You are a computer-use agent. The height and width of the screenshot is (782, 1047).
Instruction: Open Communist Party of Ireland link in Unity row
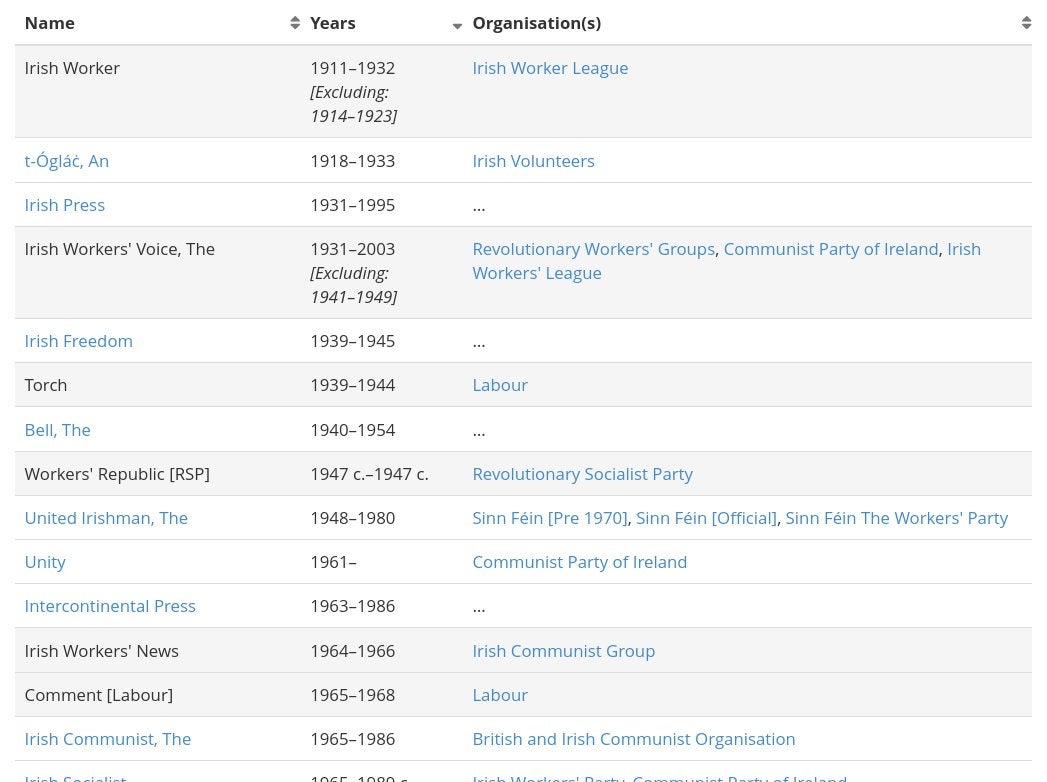pyautogui.click(x=580, y=562)
